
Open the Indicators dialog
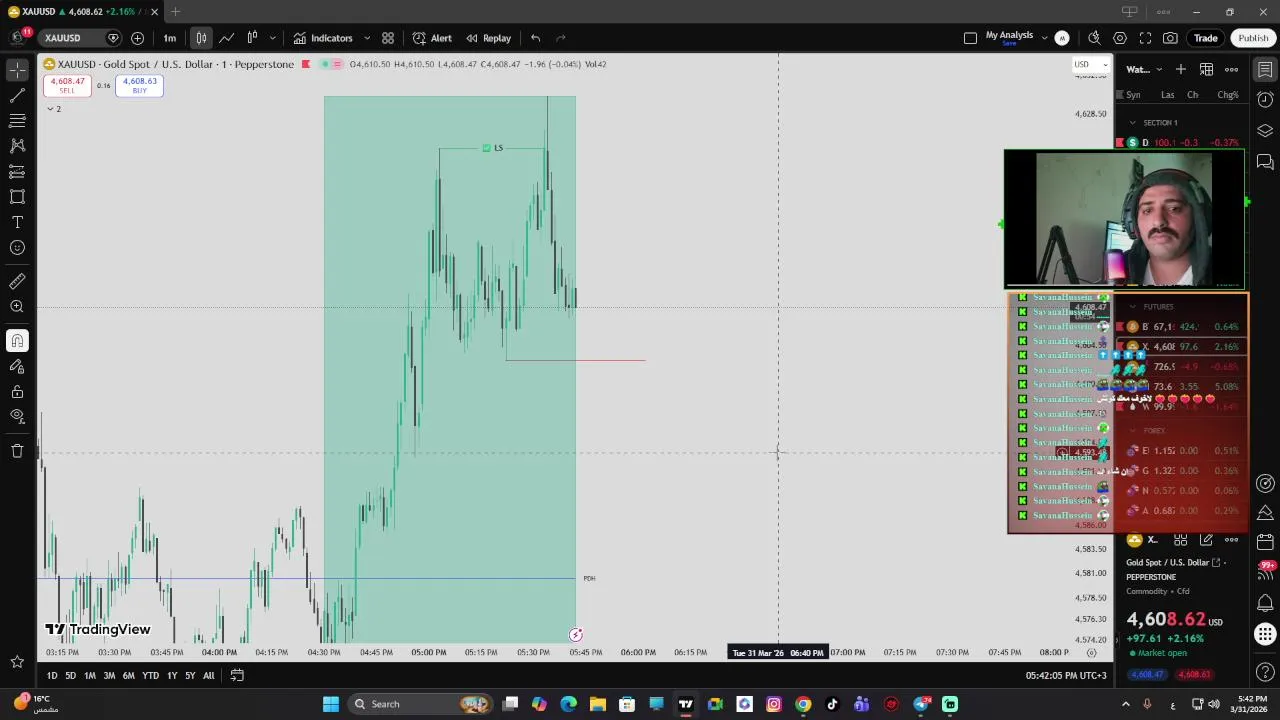(323, 38)
